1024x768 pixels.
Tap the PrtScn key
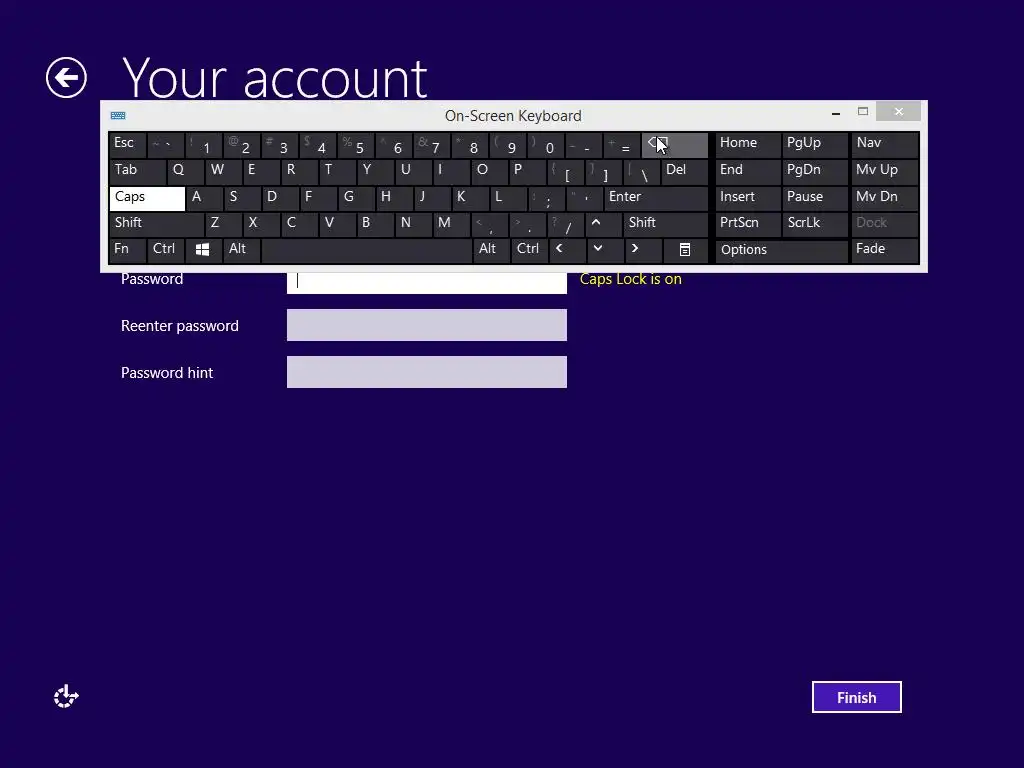point(748,224)
